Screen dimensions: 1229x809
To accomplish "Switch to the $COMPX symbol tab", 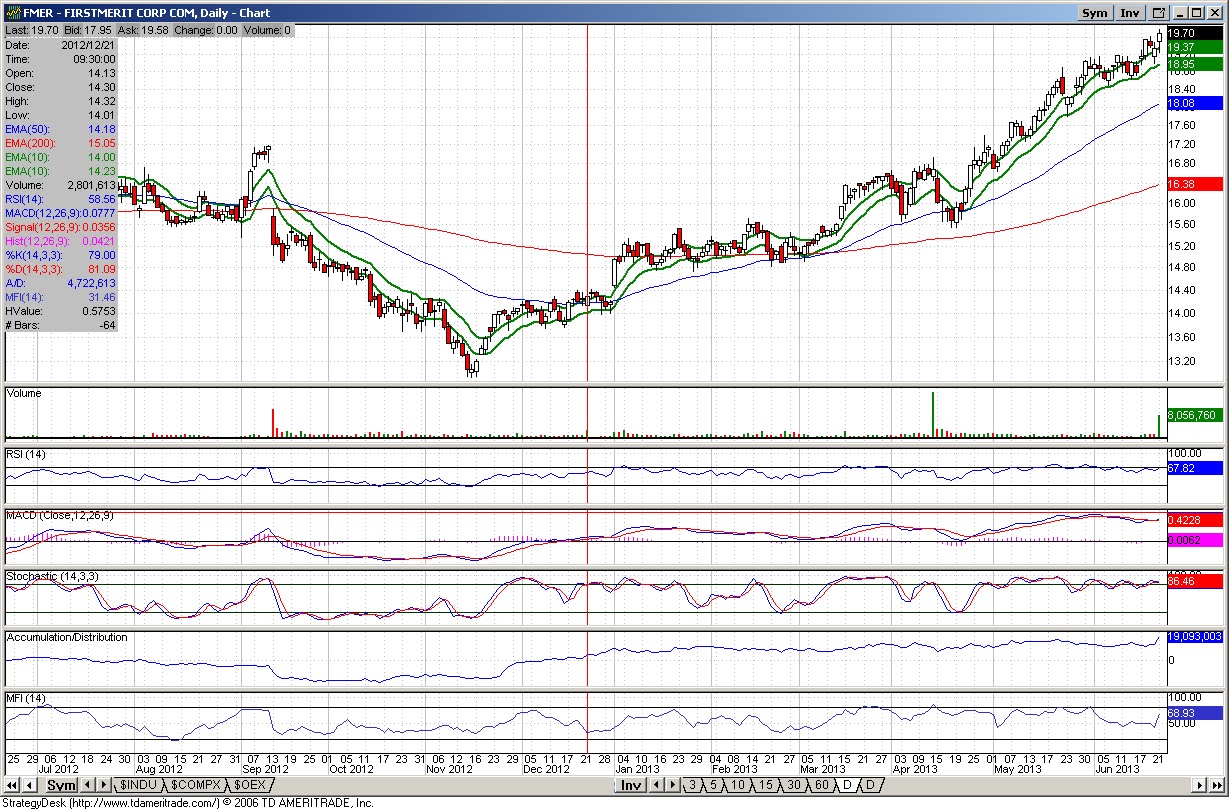I will (x=195, y=786).
